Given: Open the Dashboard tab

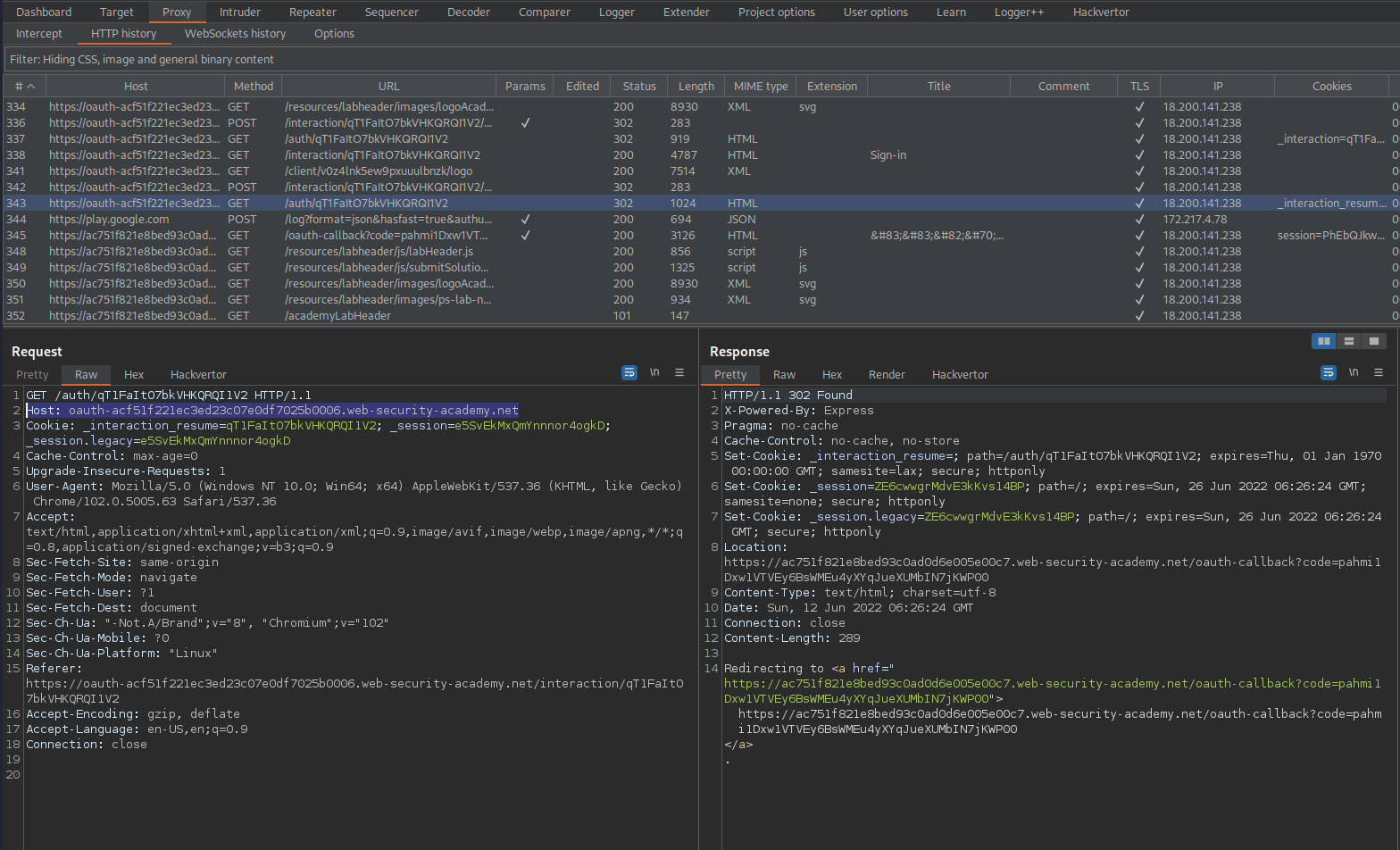Looking at the screenshot, I should (x=44, y=12).
